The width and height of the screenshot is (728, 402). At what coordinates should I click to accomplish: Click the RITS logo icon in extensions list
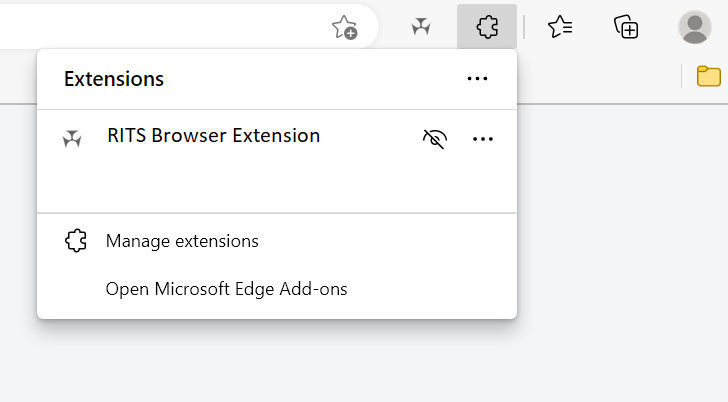(x=72, y=138)
